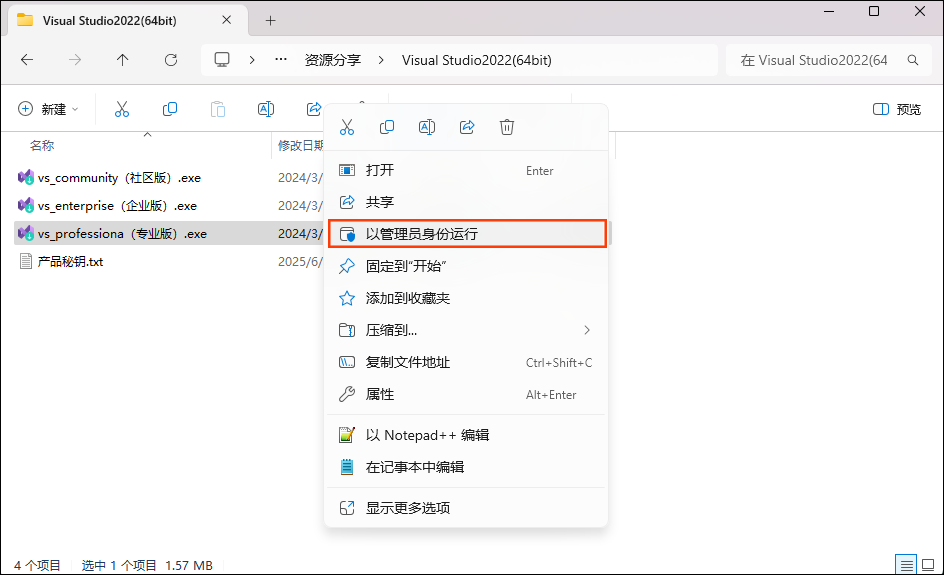Expand the hidden path ellipsis in address bar
This screenshot has height=575, width=944.
pos(281,60)
